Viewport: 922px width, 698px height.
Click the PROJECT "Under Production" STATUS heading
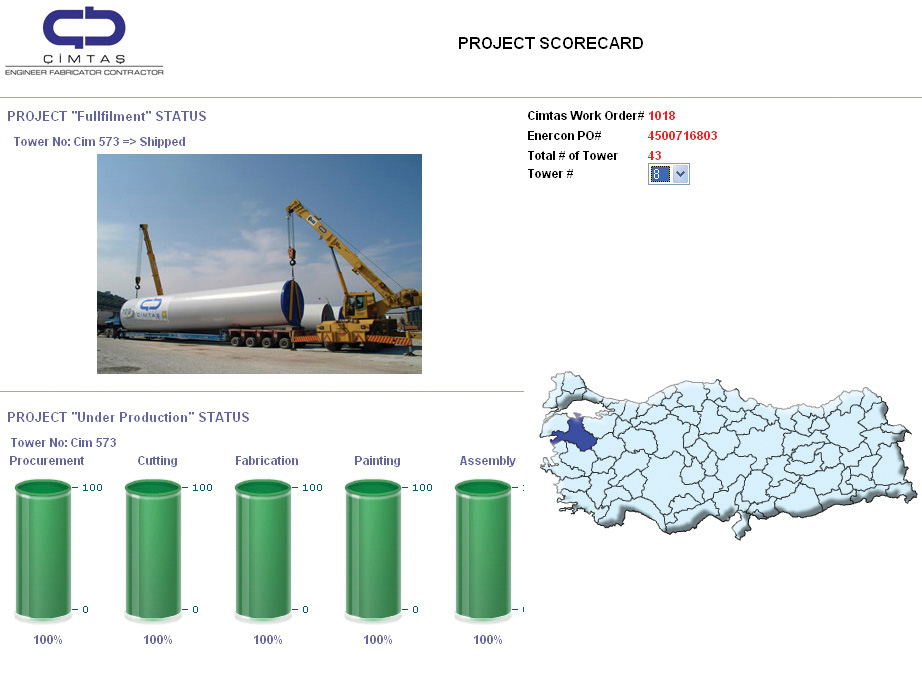click(x=128, y=418)
